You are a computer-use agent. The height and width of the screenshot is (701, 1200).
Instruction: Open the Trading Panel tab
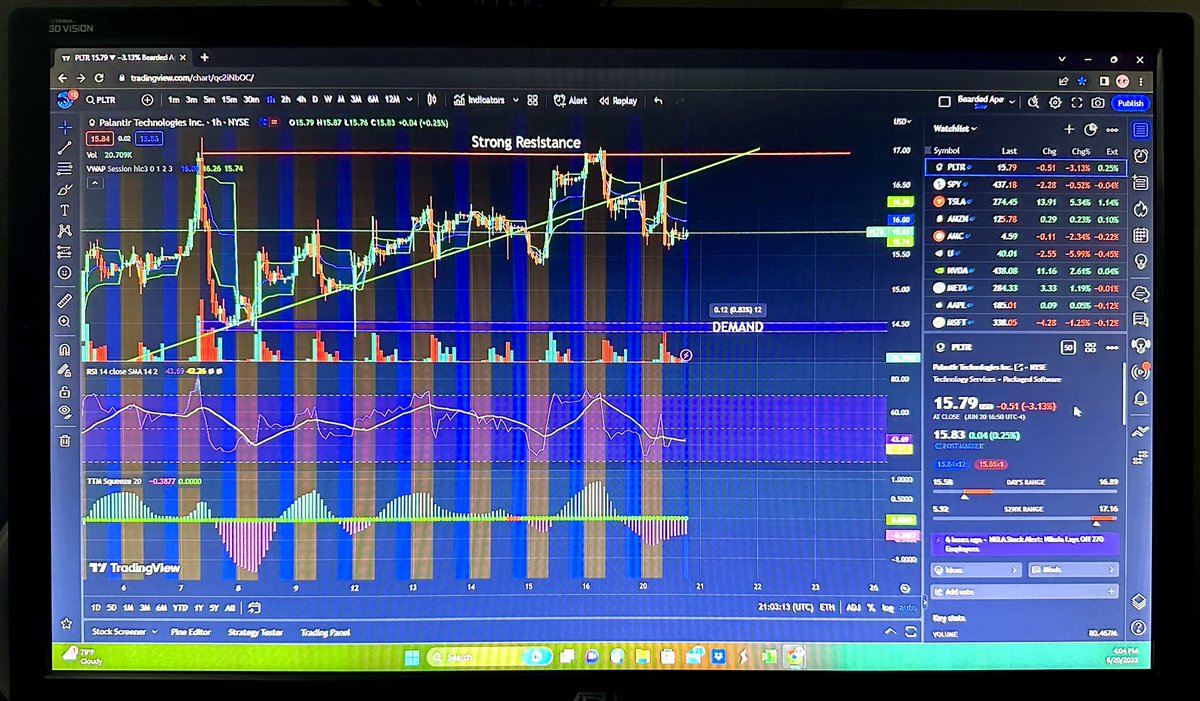(x=325, y=632)
